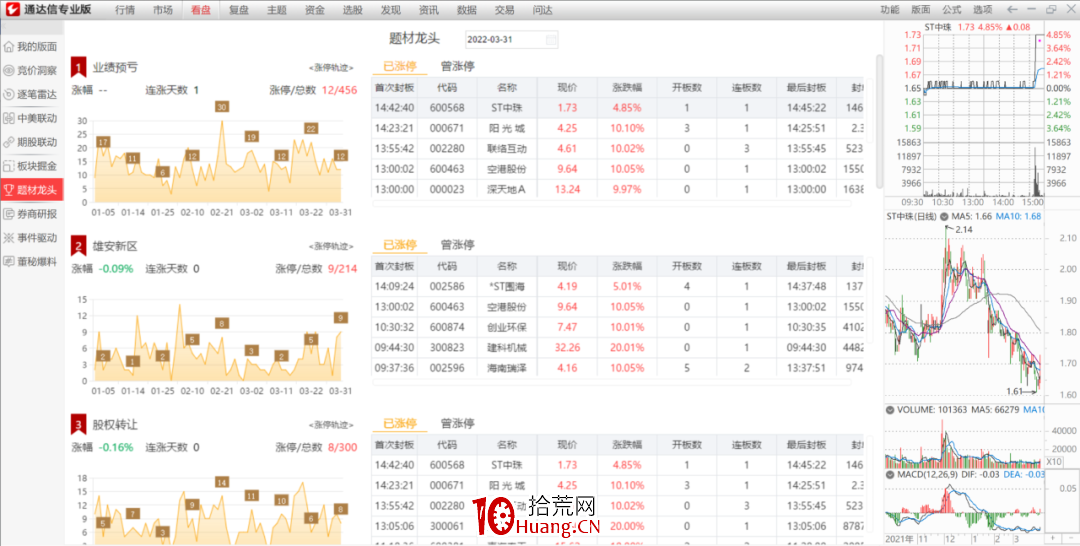Select the 看盘 tab in top menu

pyautogui.click(x=201, y=10)
